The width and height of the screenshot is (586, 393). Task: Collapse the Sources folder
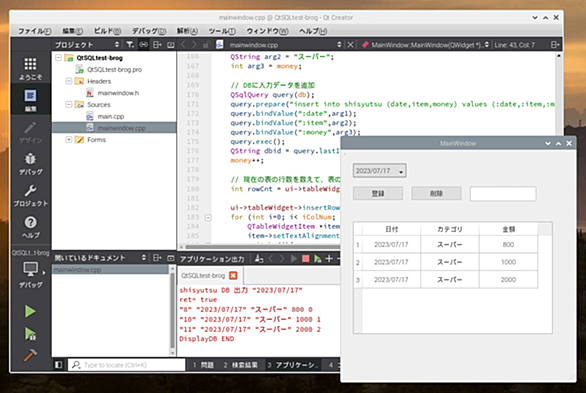69,104
